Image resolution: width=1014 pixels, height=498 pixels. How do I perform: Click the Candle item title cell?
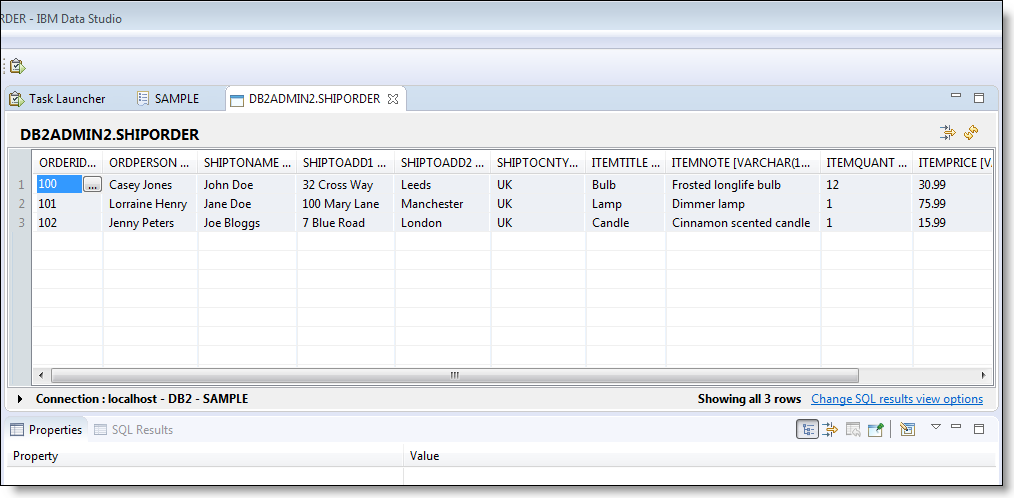[625, 223]
